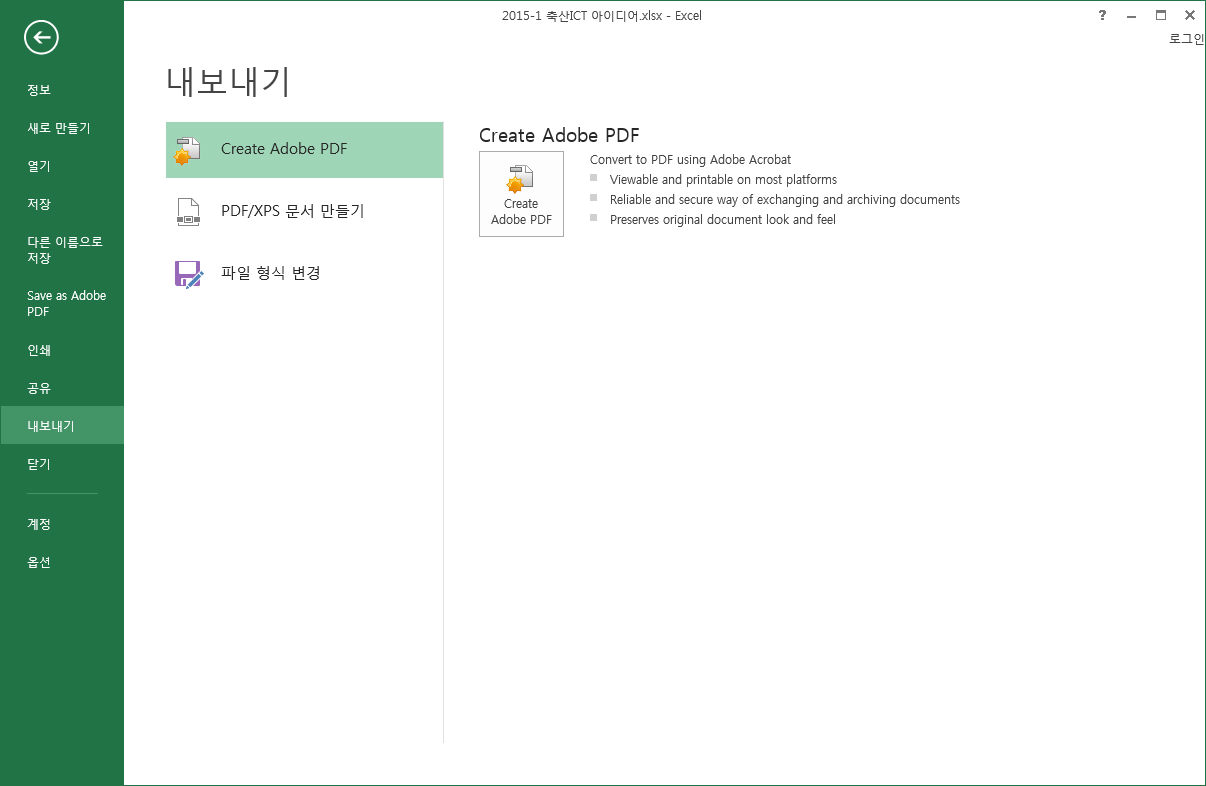Open 옵션 settings
Screen dimensions: 1206x786
[x=62, y=562]
